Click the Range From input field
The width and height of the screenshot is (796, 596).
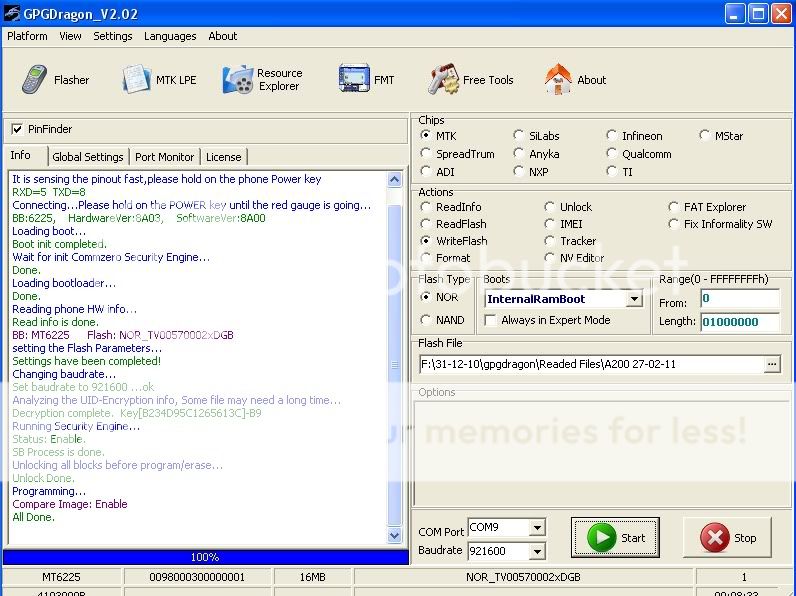tap(740, 299)
